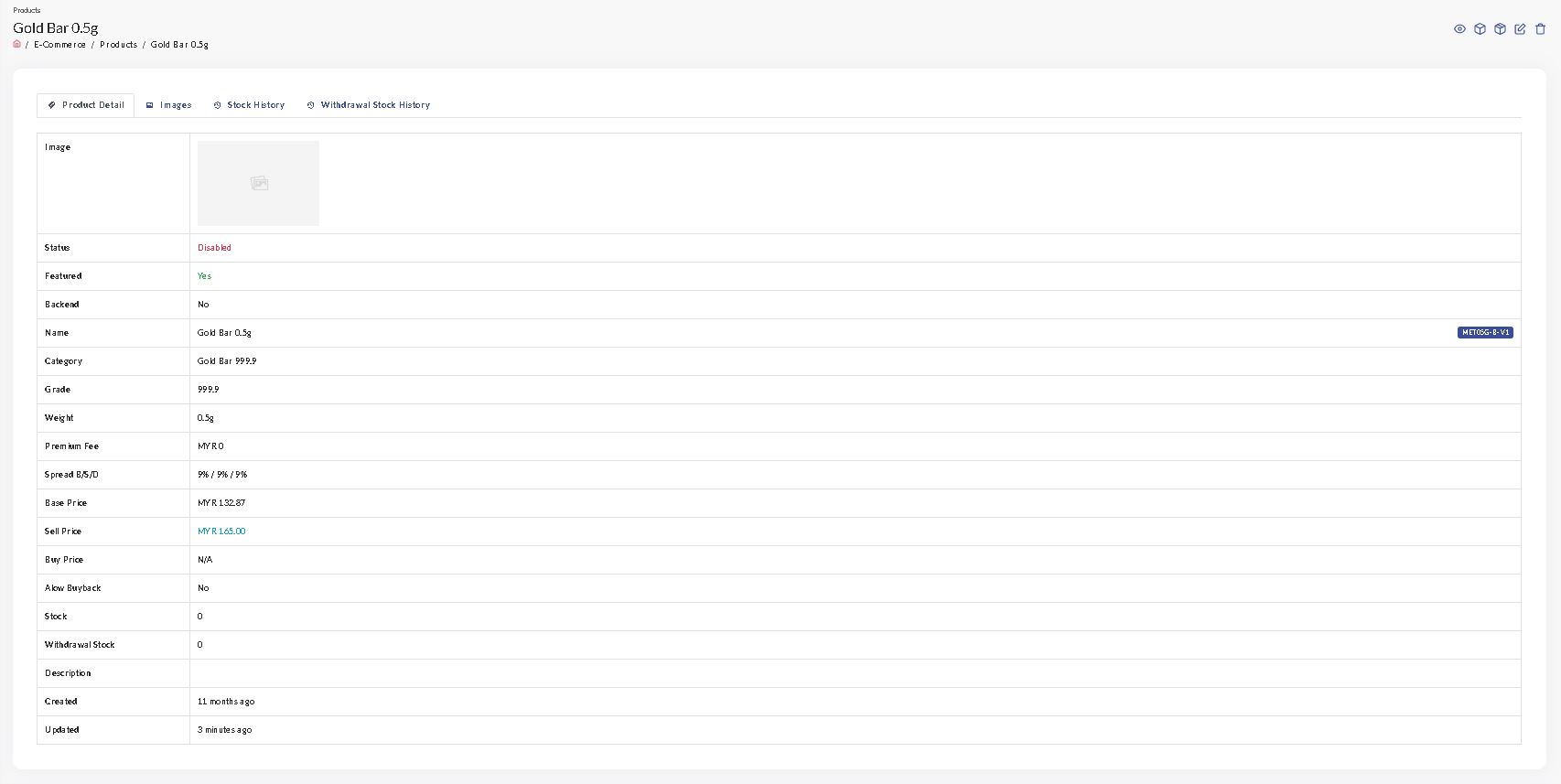Click the Premium Fee MYR 0 value

tap(210, 446)
